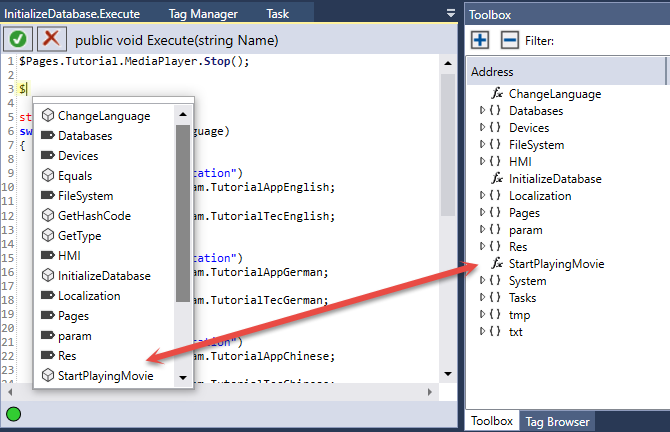Choose GetHashCode from autocomplete popup
The height and width of the screenshot is (432, 670).
pyautogui.click(x=94, y=215)
